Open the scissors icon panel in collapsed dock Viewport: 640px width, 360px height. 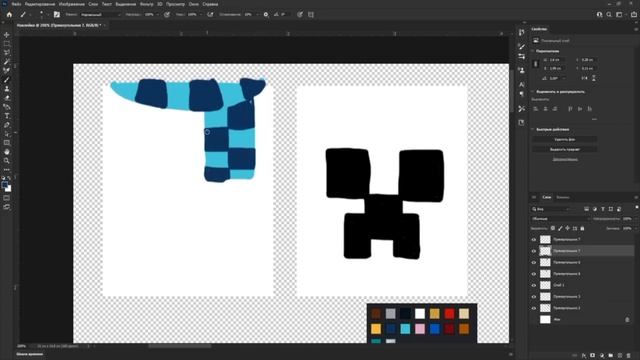coord(522,109)
